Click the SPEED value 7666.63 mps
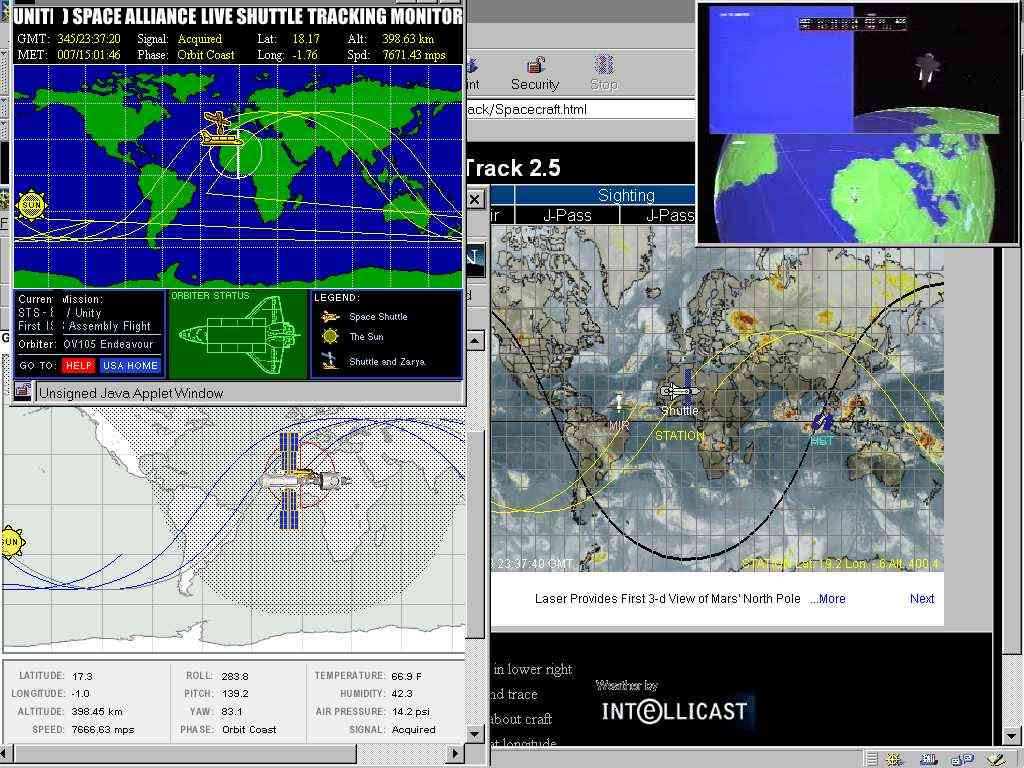The height and width of the screenshot is (768, 1024). 103,729
